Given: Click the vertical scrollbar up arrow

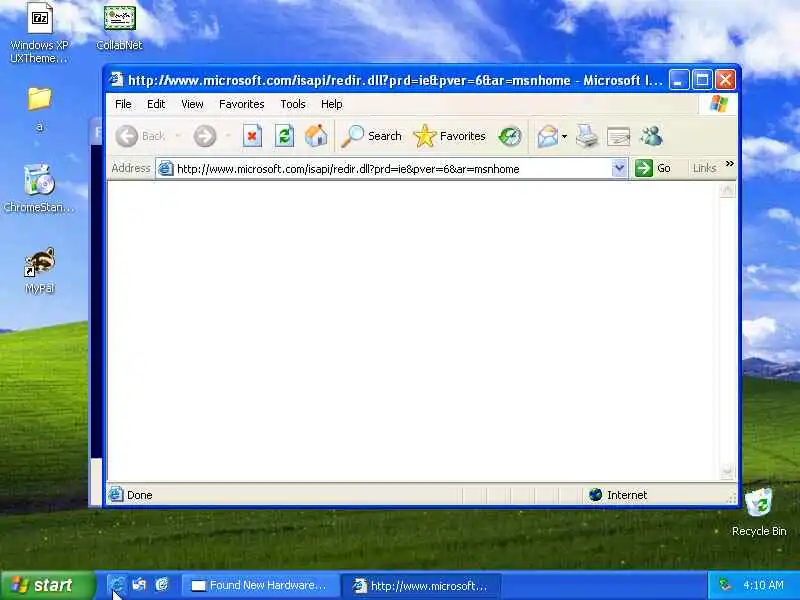Looking at the screenshot, I should [727, 190].
